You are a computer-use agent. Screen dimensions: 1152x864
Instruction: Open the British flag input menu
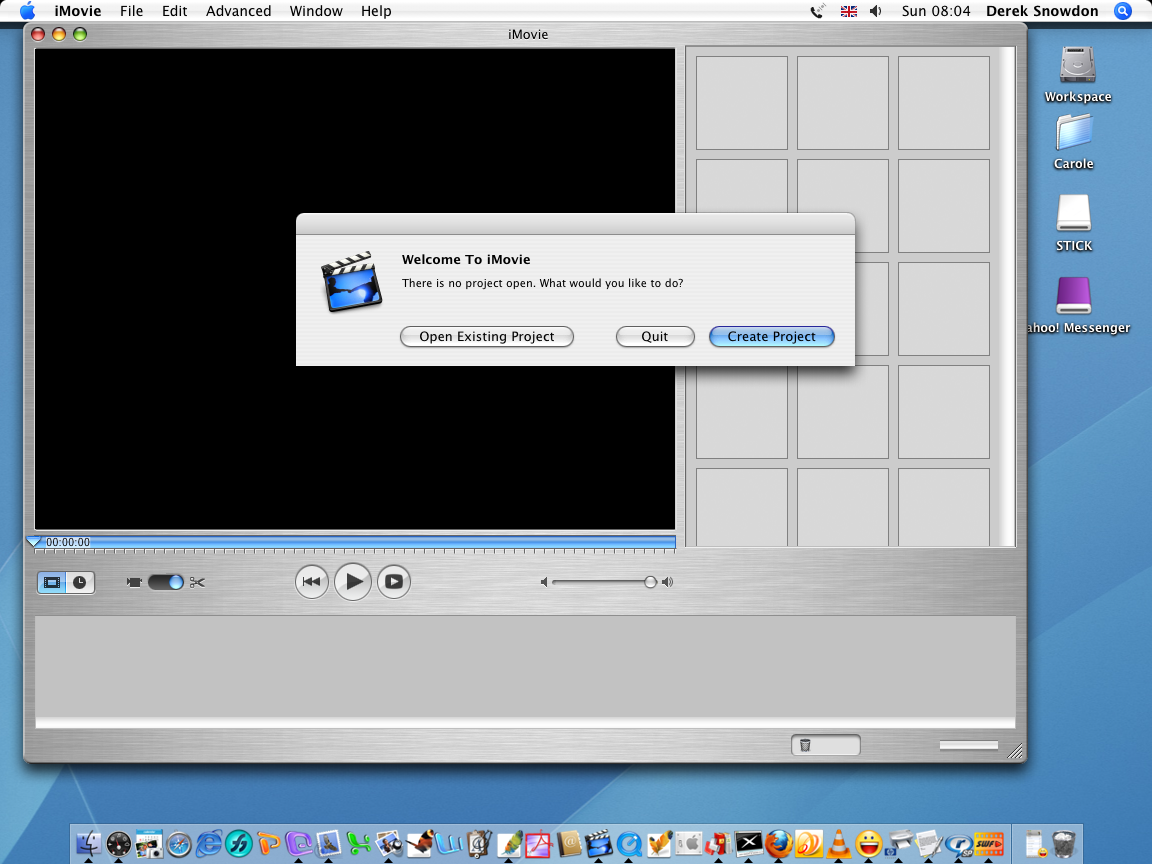point(849,11)
